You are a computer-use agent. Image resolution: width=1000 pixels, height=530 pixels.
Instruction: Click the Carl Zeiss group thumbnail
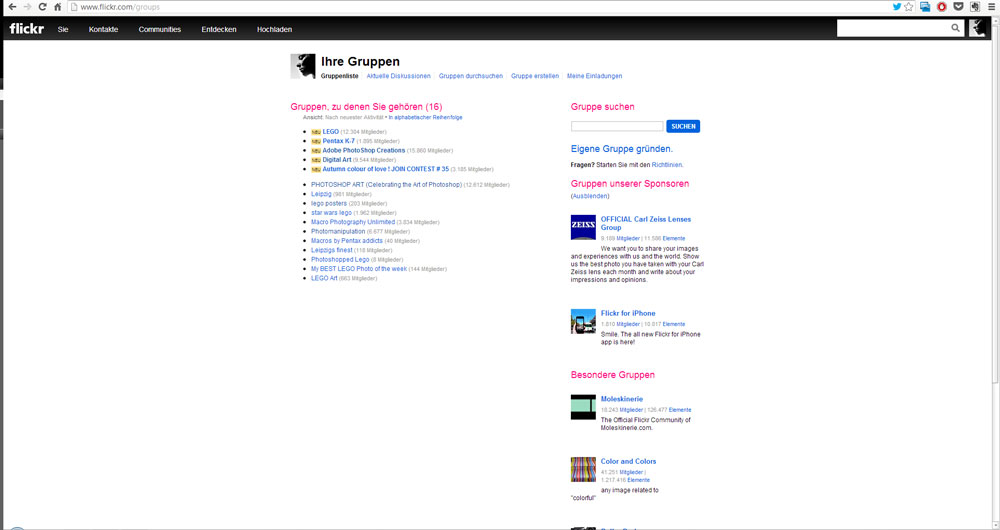pyautogui.click(x=583, y=228)
